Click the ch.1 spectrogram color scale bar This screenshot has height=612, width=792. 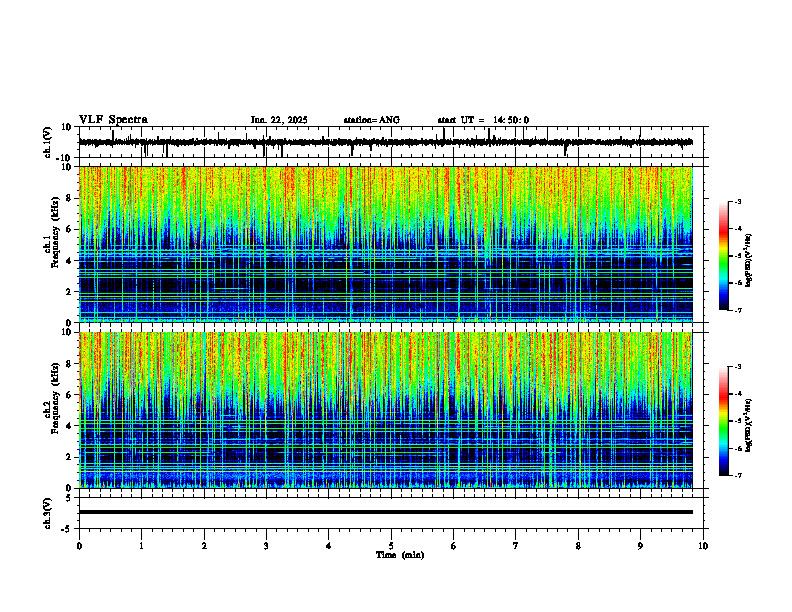tap(723, 256)
